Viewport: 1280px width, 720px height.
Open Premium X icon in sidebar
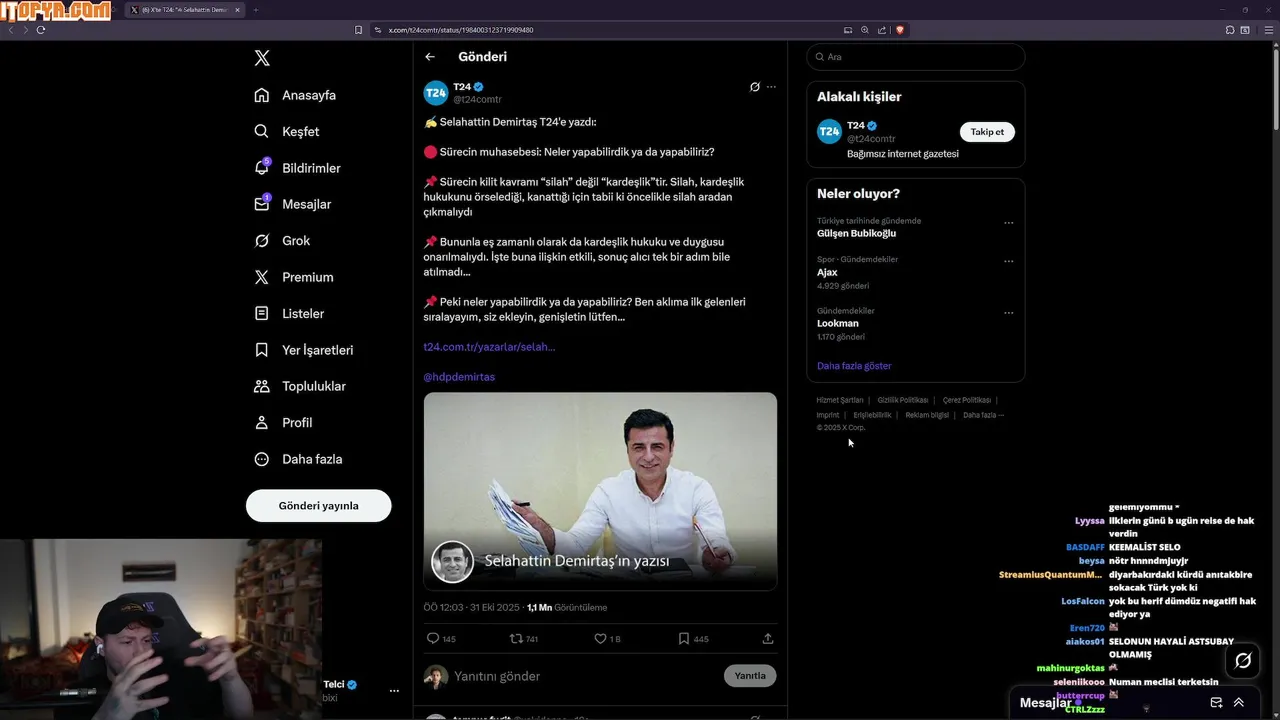point(262,277)
